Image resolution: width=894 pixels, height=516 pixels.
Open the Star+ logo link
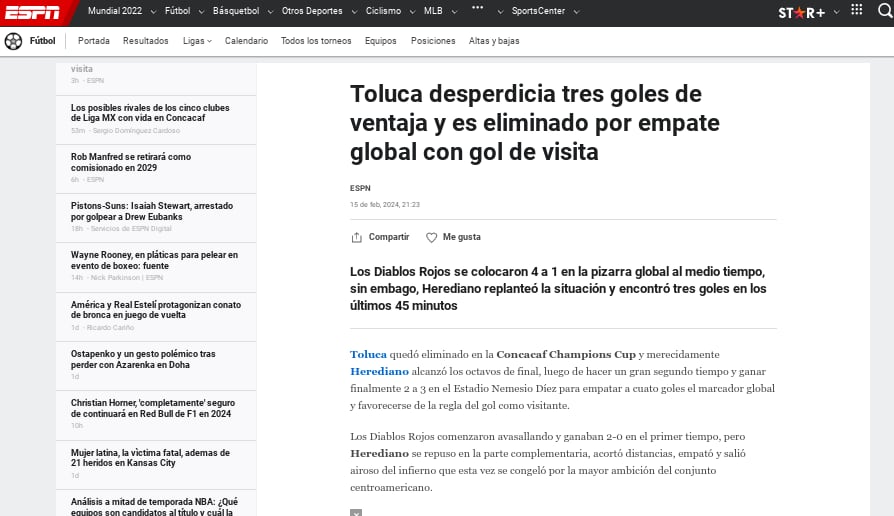pyautogui.click(x=802, y=12)
